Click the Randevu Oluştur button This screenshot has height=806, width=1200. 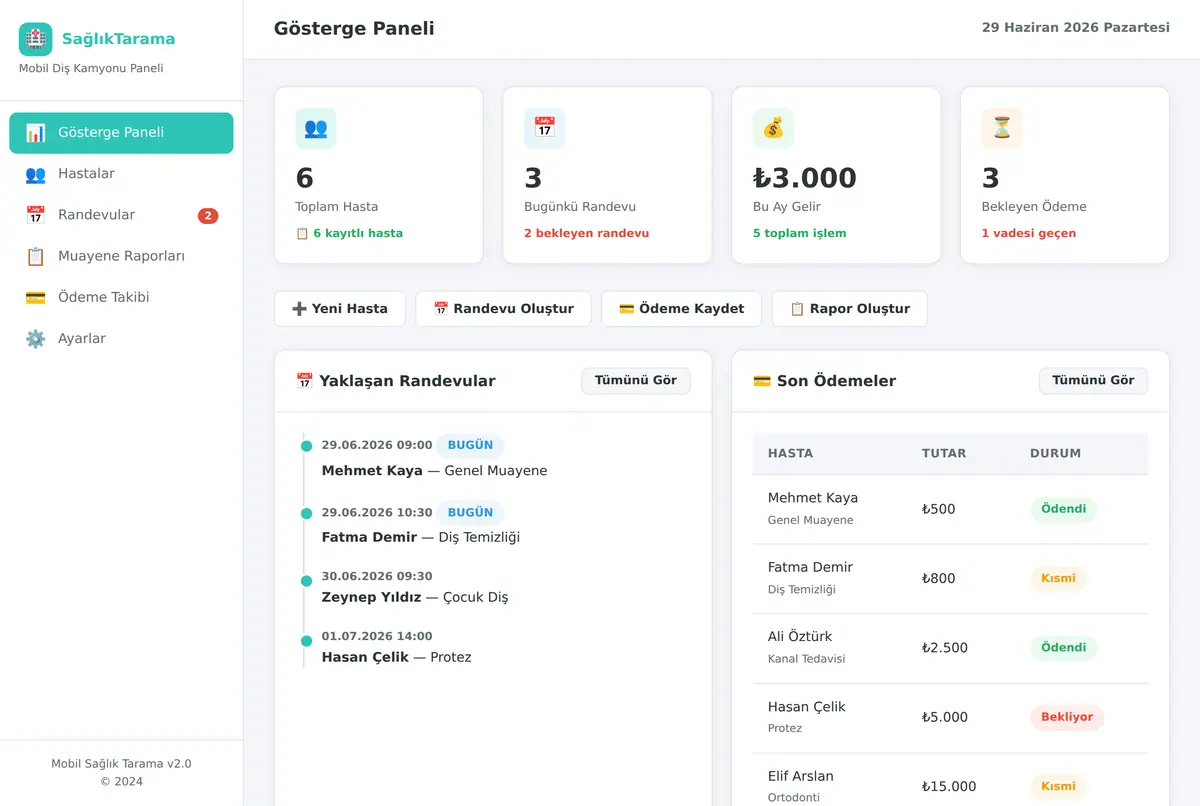(503, 309)
